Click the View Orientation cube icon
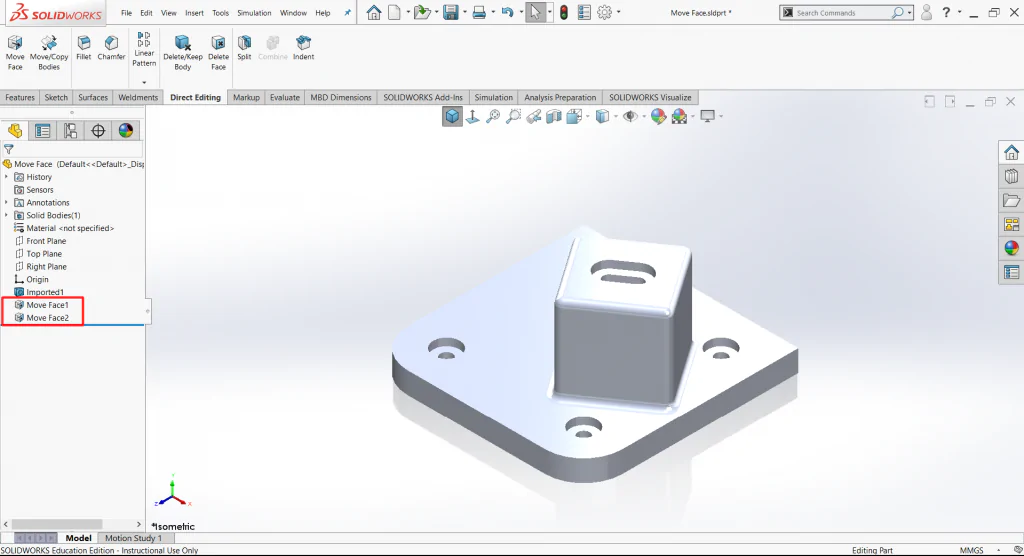1024x556 pixels. (x=452, y=116)
